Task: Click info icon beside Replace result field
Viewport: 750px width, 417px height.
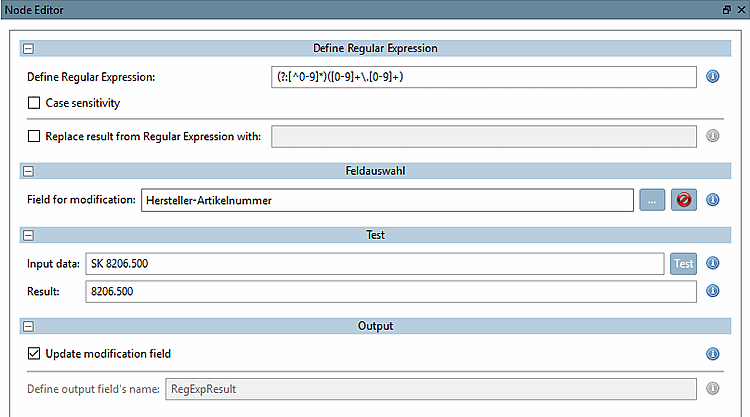Action: pos(713,136)
